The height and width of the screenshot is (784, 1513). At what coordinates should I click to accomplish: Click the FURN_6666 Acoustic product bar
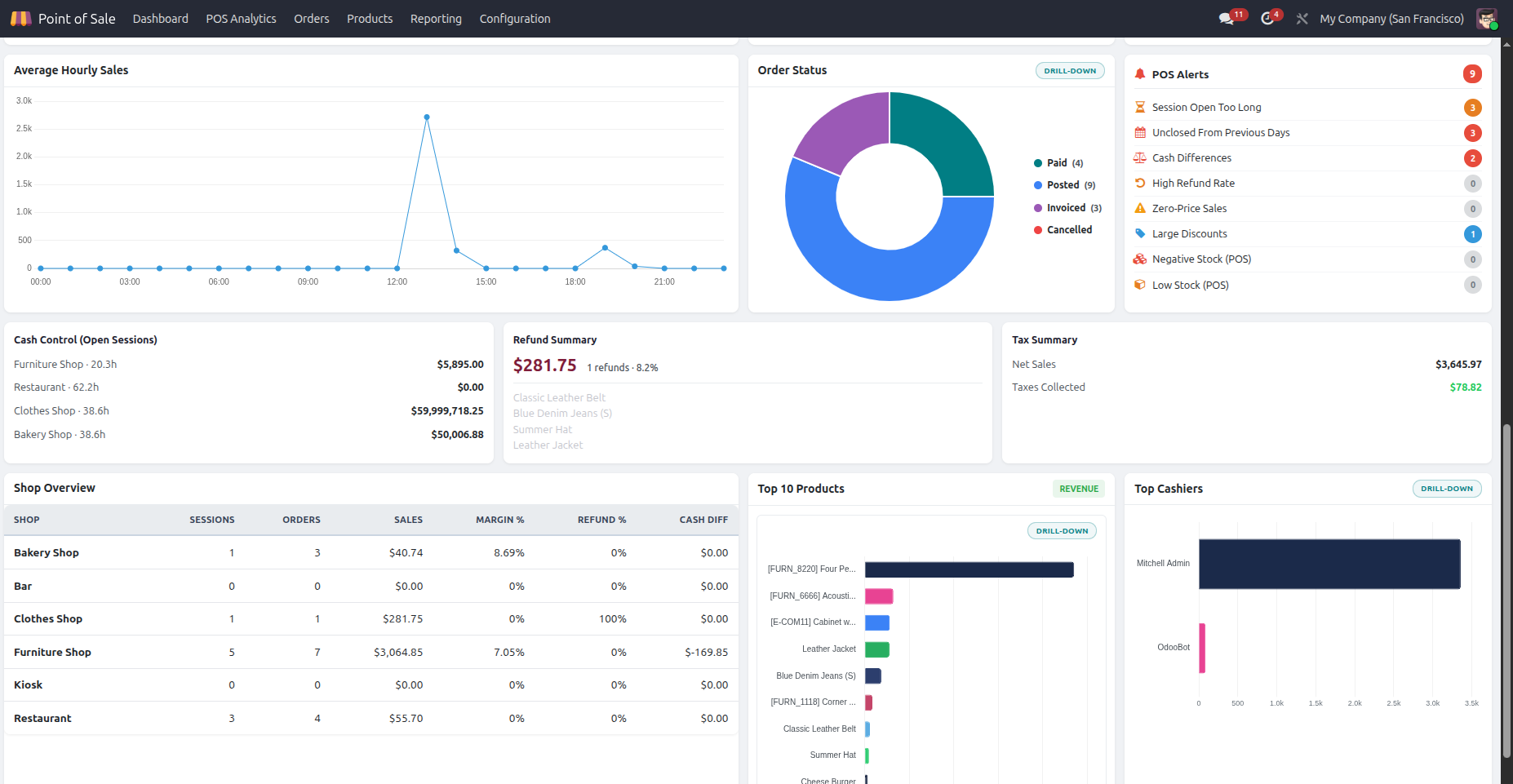[879, 596]
